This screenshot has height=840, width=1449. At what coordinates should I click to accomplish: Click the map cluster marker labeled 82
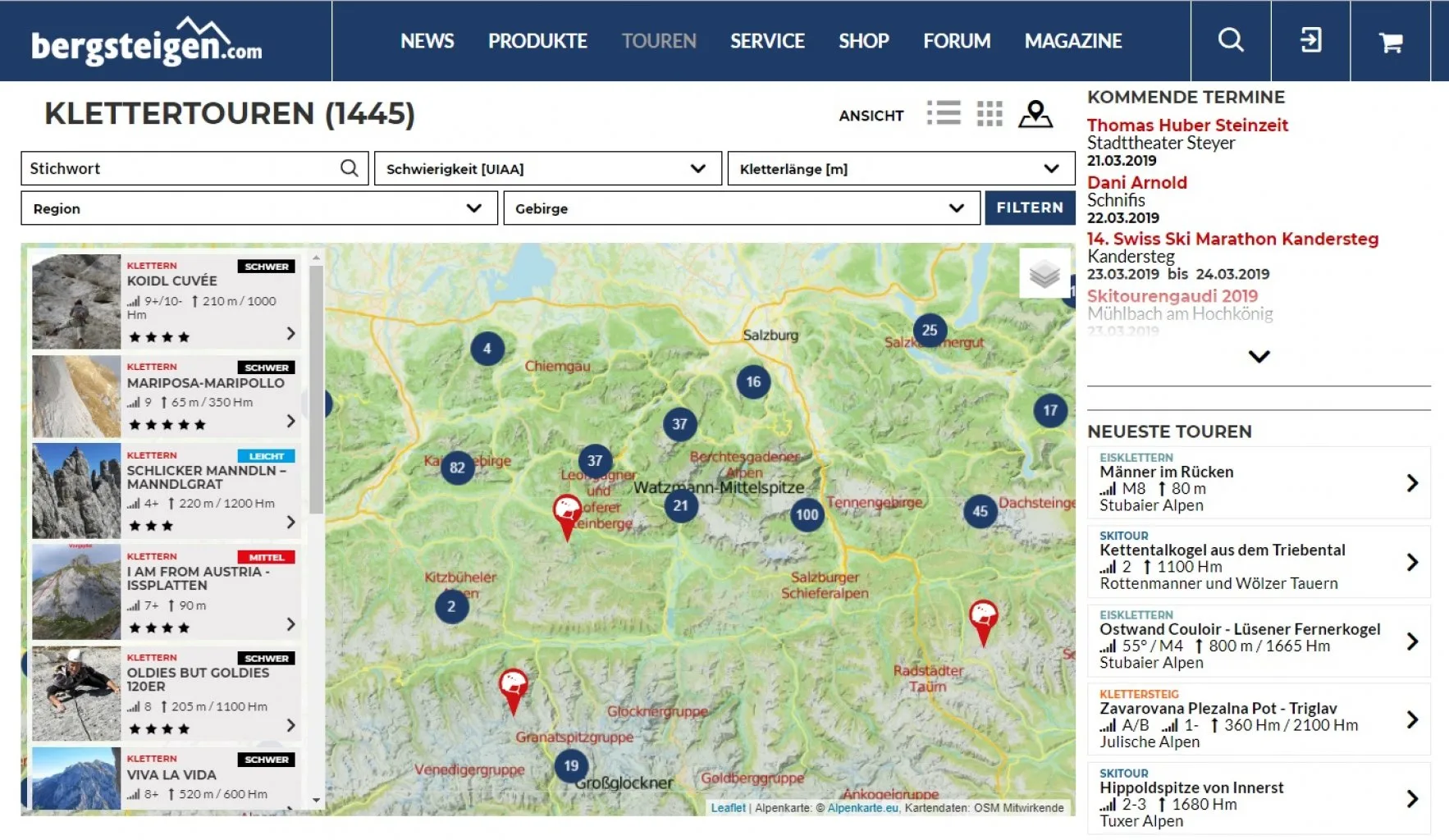457,468
